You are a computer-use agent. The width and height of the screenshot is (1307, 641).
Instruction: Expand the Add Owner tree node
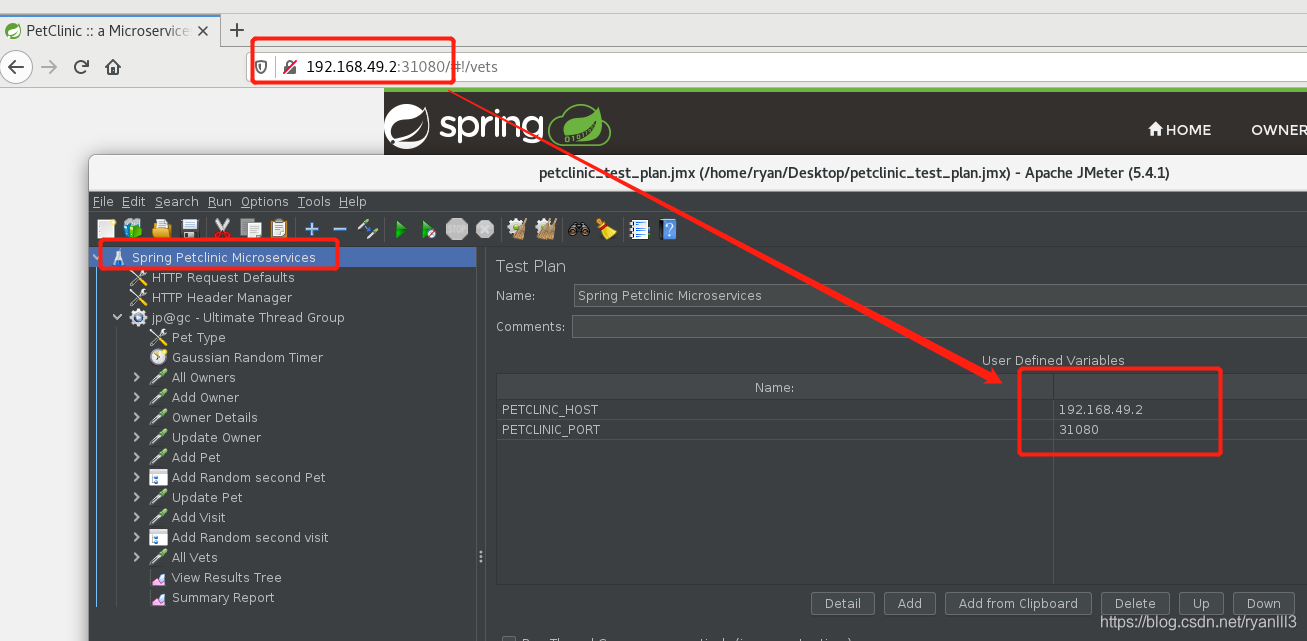pyautogui.click(x=137, y=397)
